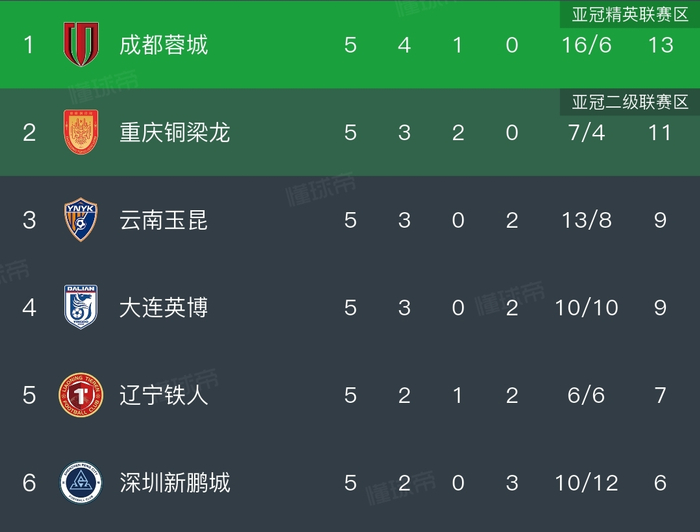The width and height of the screenshot is (700, 532).
Task: Click rank number 3 in standings
Action: coord(29,220)
